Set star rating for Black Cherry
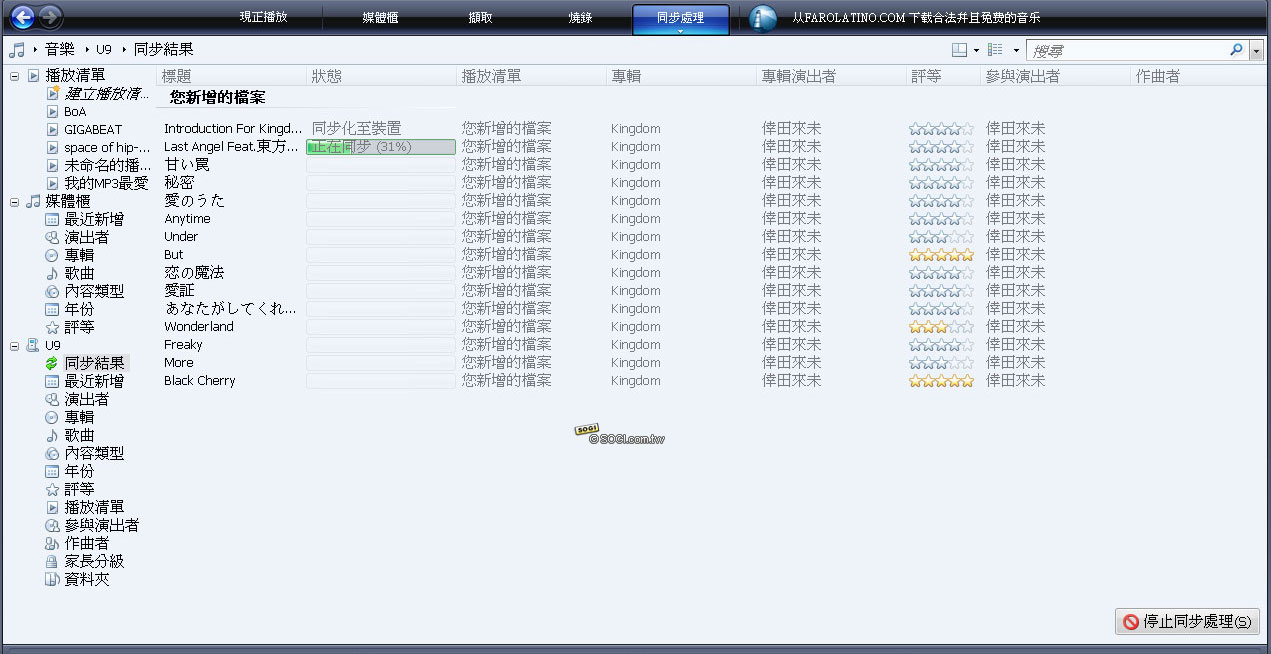This screenshot has width=1271, height=654. tap(940, 381)
